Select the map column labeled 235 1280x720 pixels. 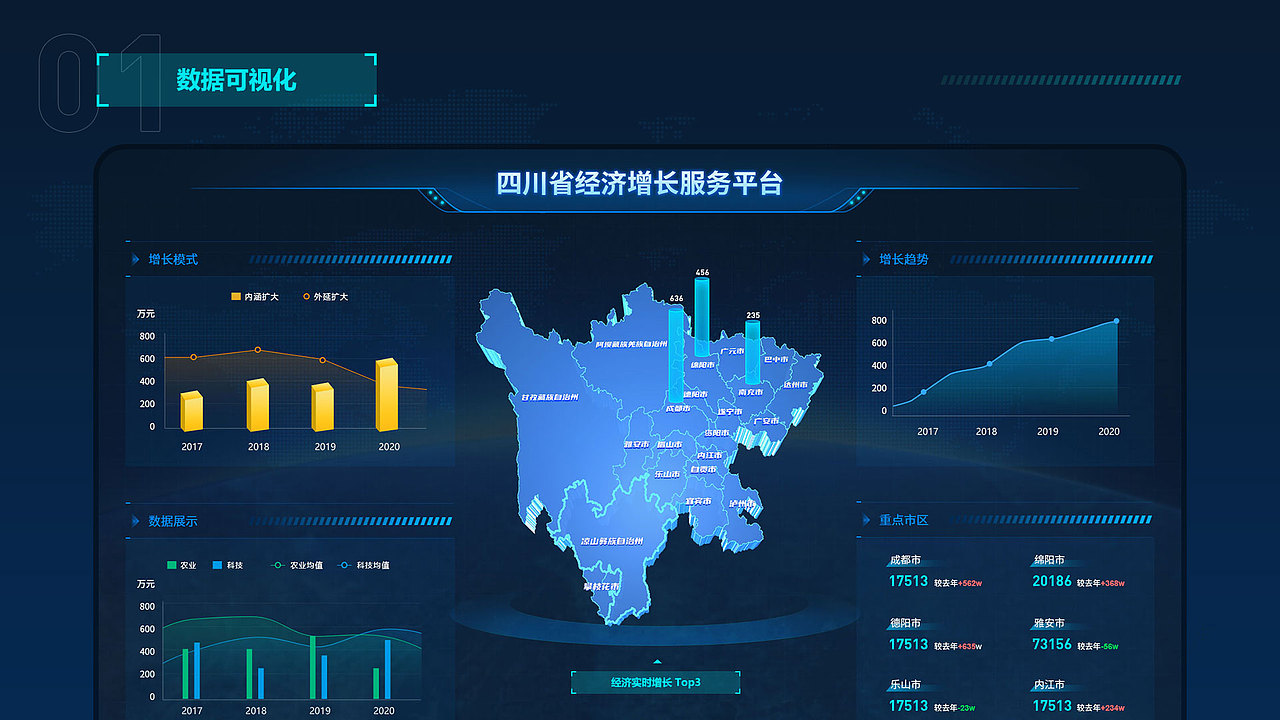tap(752, 351)
